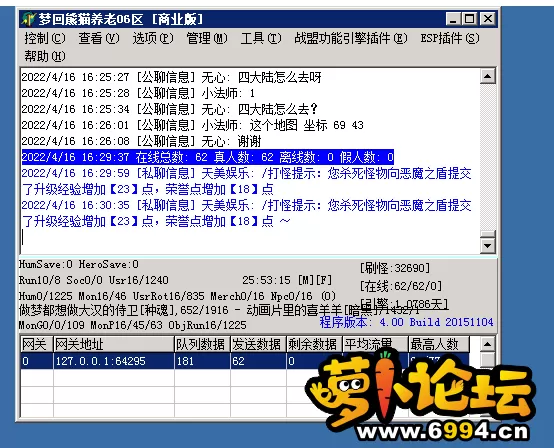
Task: Open the 管理(M) menu
Action: click(207, 38)
